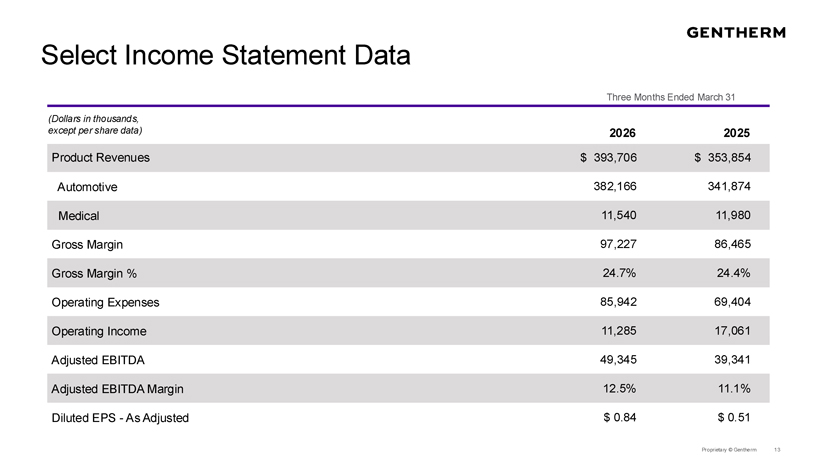Click the Product Revenues row label
Image resolution: width=820 pixels, height=461 pixels.
pos(100,157)
